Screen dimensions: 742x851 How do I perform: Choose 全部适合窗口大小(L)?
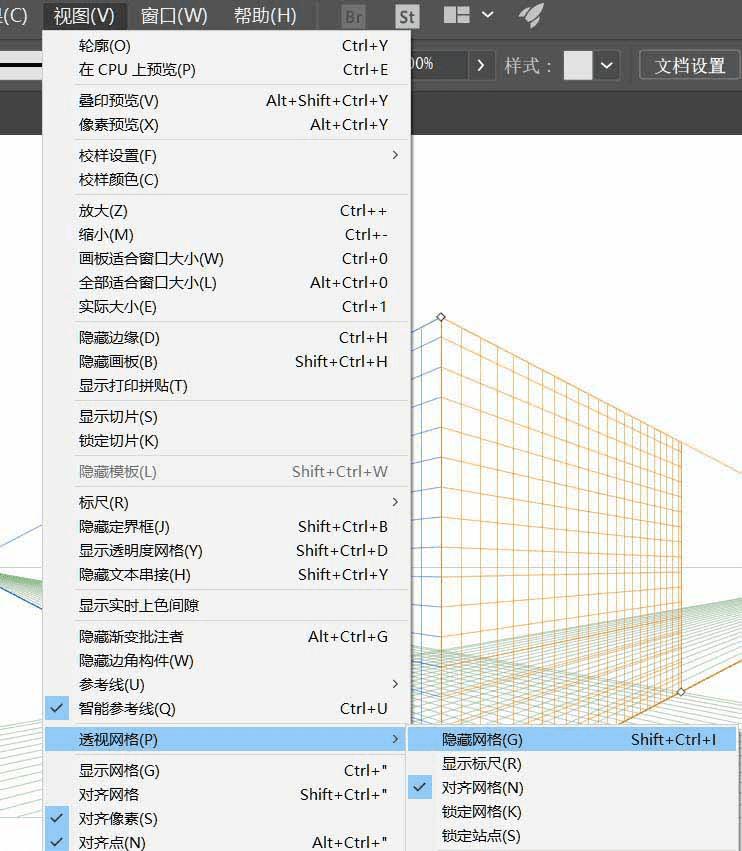point(227,282)
